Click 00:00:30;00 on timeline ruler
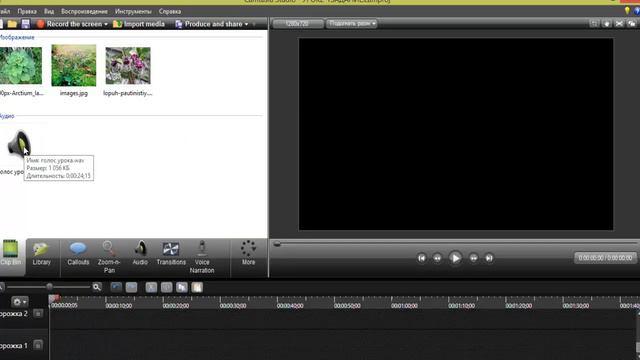 (x=233, y=306)
